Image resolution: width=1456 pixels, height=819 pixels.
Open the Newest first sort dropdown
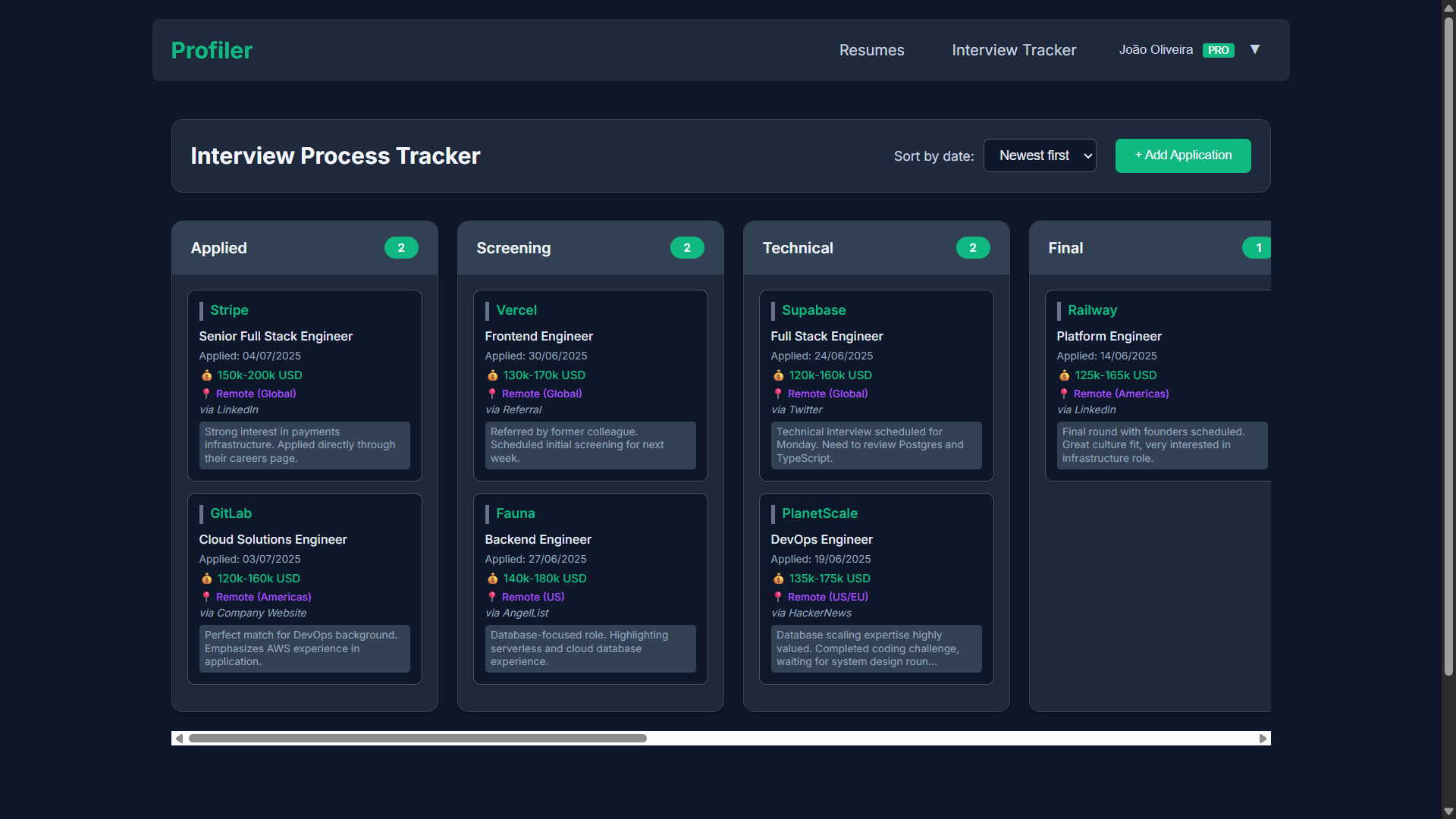pyautogui.click(x=1040, y=155)
